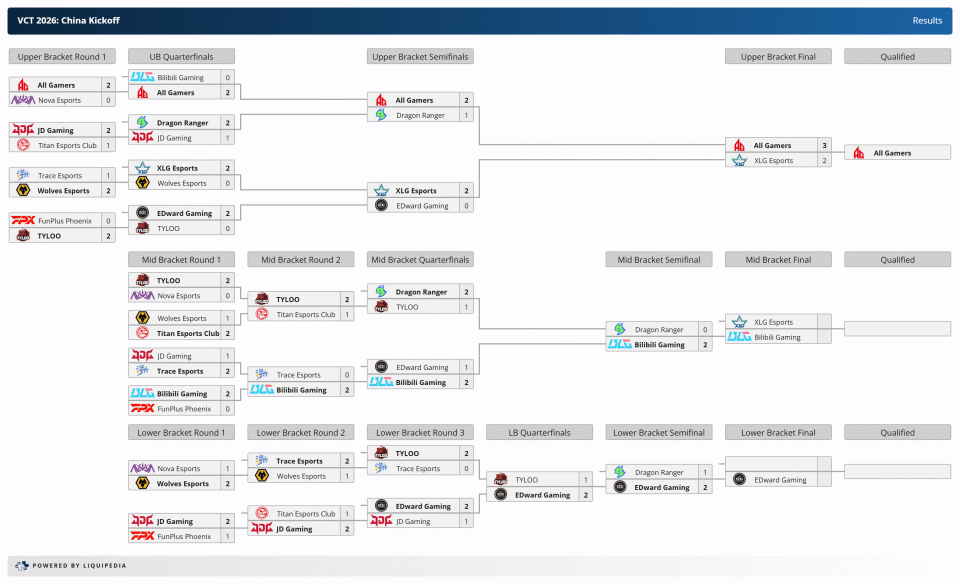Image resolution: width=960 pixels, height=584 pixels.
Task: Click All Gamers logo in Upper Bracket Semifinals
Action: (381, 100)
